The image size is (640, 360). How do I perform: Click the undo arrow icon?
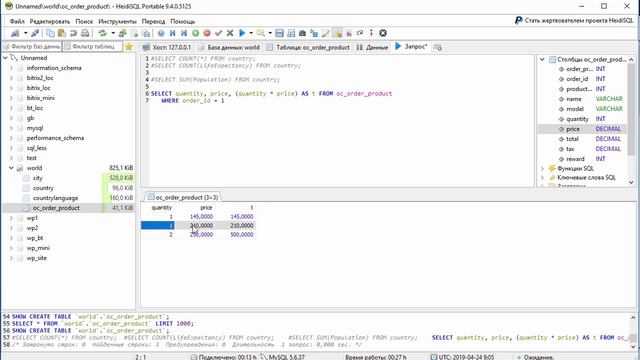click(x=73, y=33)
